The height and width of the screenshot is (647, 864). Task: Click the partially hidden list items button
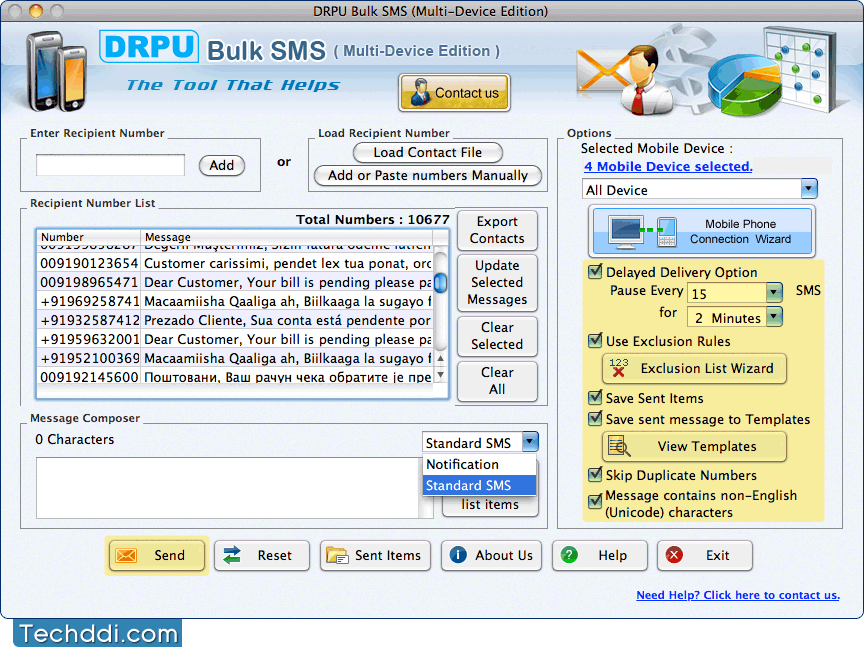coord(490,505)
